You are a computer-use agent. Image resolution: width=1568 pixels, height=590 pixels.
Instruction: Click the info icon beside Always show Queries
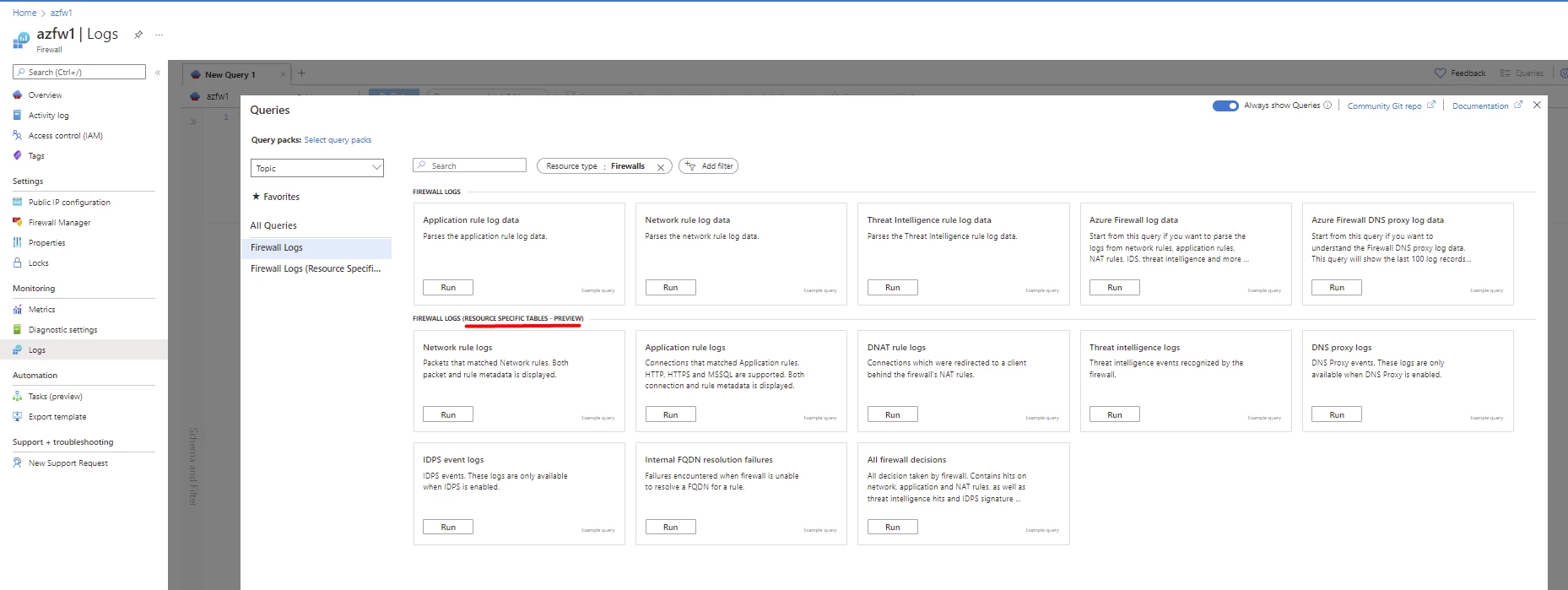coord(1327,106)
